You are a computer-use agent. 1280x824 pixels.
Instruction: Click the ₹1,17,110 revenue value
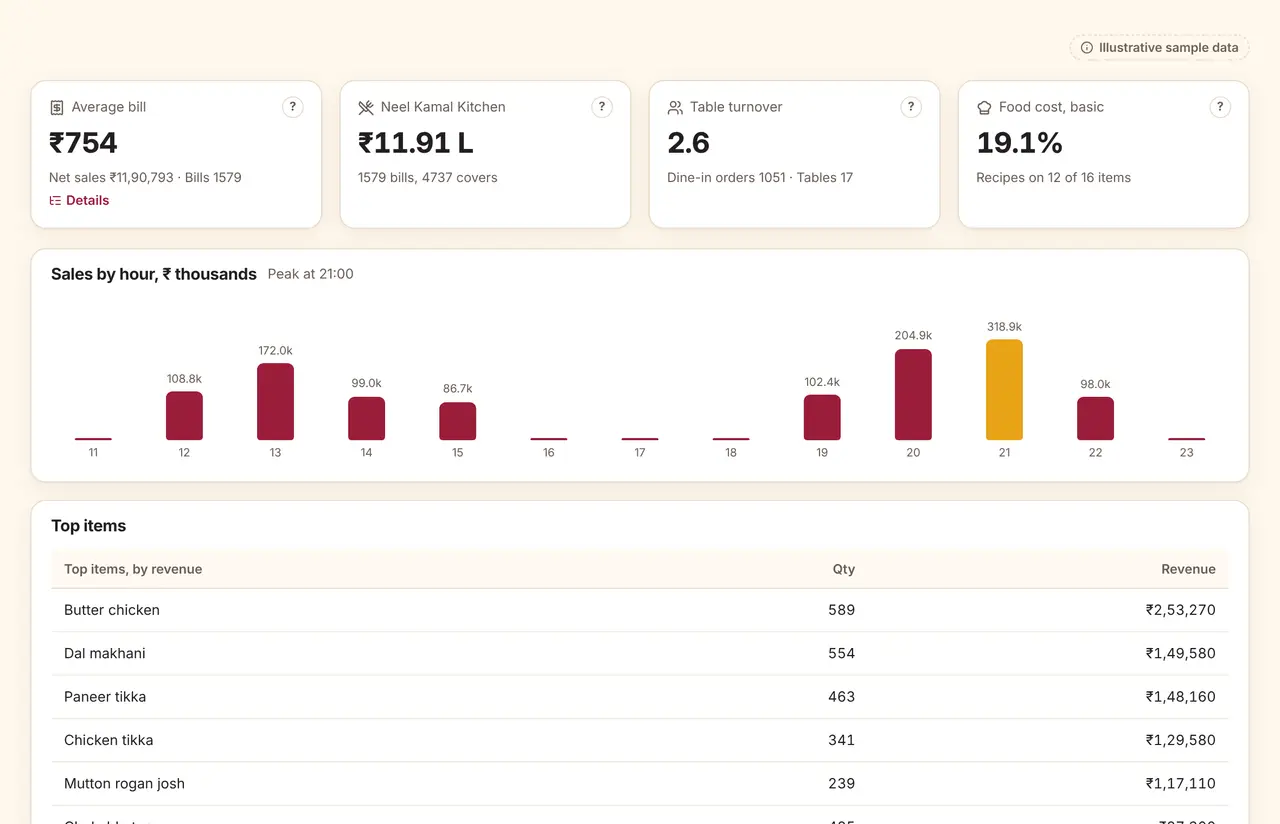pos(1181,784)
